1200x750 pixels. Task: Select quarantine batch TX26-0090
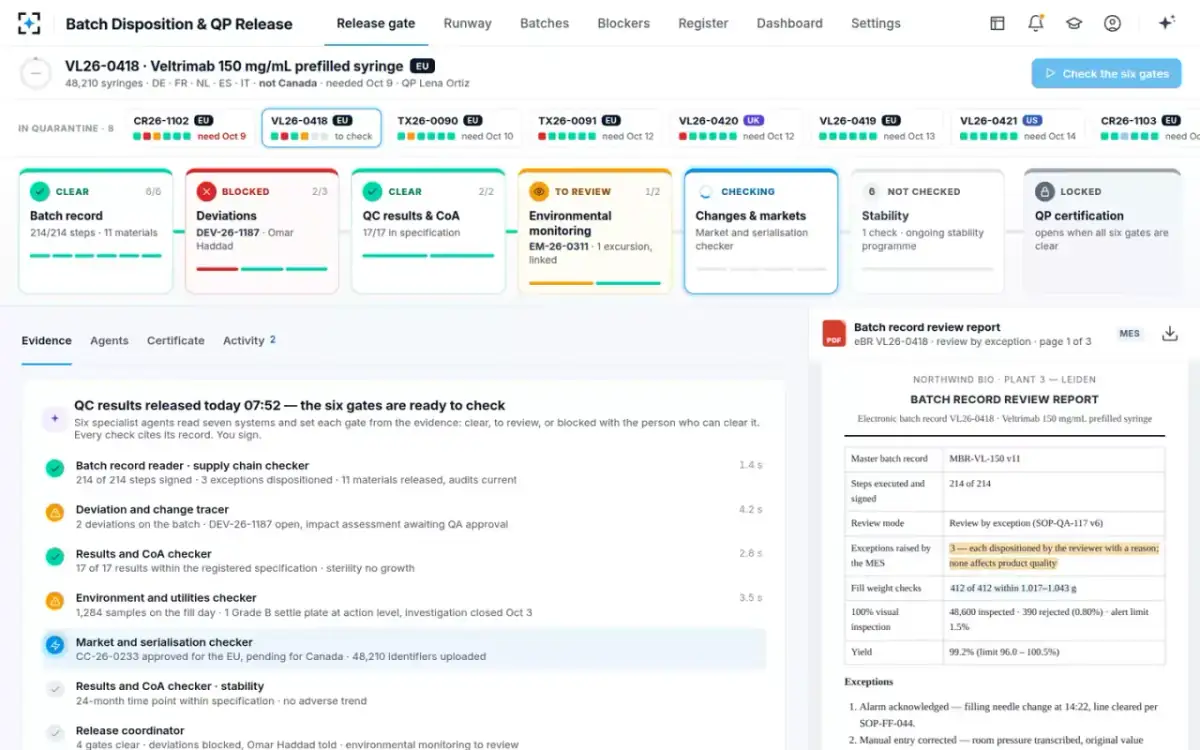click(455, 127)
